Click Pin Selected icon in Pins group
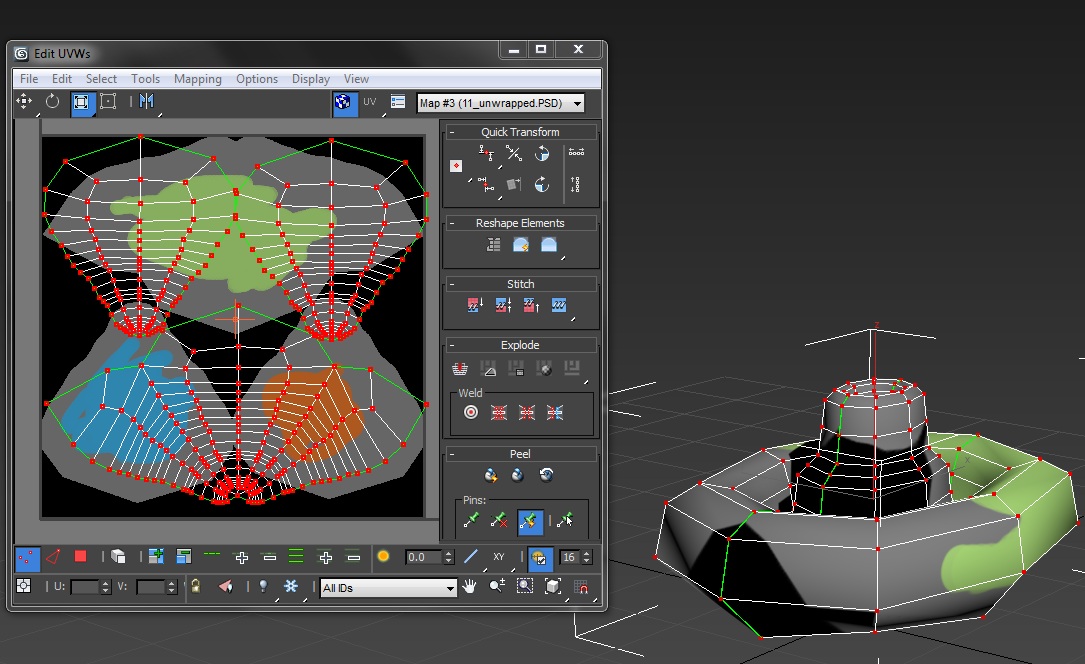This screenshot has width=1085, height=664. (x=471, y=520)
